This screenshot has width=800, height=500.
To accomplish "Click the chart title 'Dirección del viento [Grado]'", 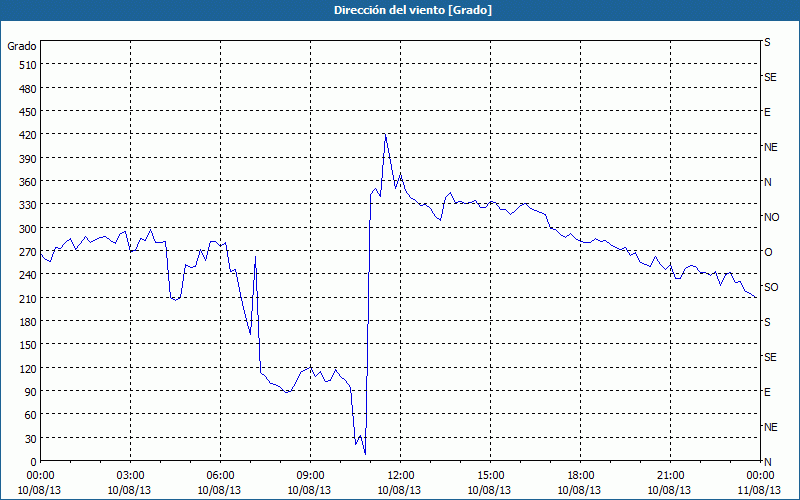I will coord(413,10).
